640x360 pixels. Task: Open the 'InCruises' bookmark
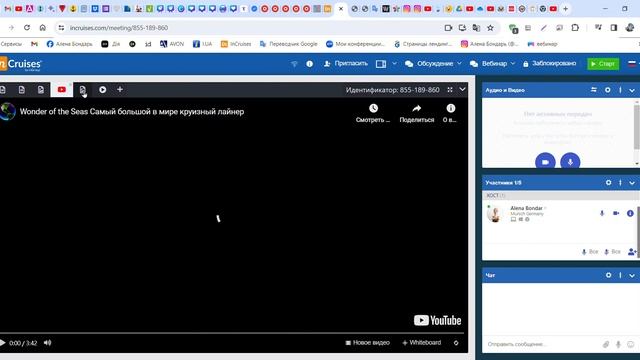236,44
